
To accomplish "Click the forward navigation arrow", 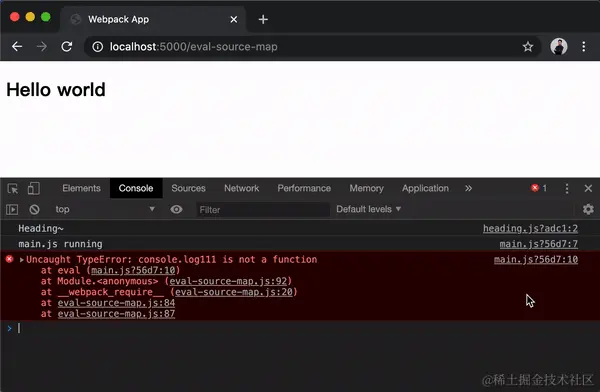I will 42,47.
